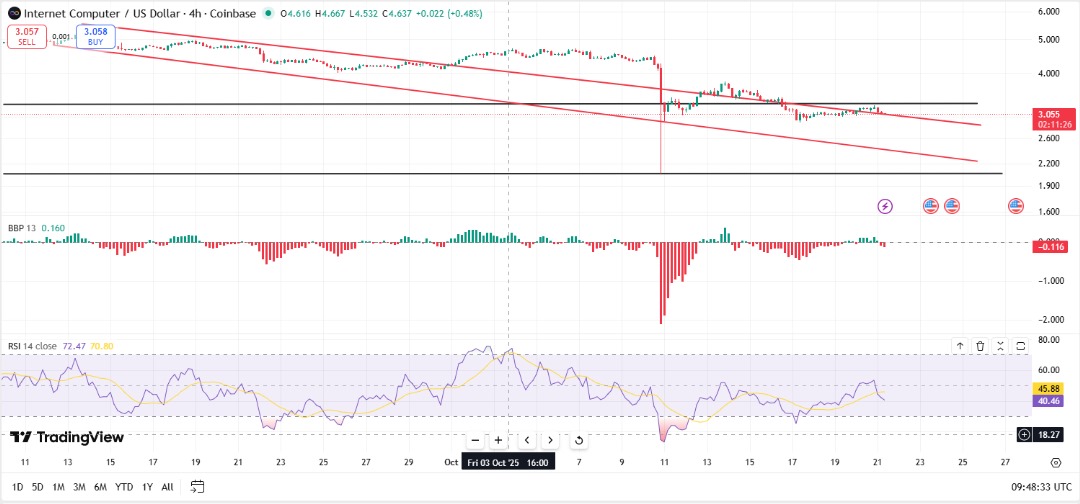Click the yellow 45.88 RSI value label
This screenshot has width=1080, height=504.
(x=1049, y=388)
